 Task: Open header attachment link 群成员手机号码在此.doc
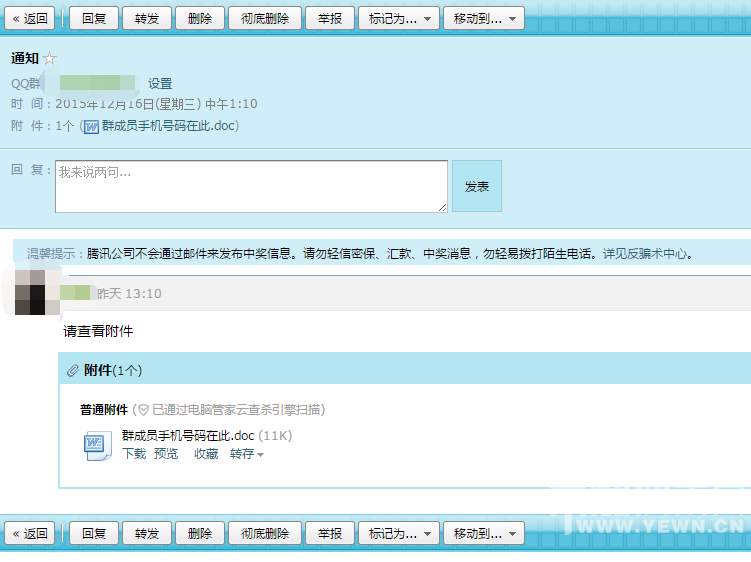pos(168,126)
